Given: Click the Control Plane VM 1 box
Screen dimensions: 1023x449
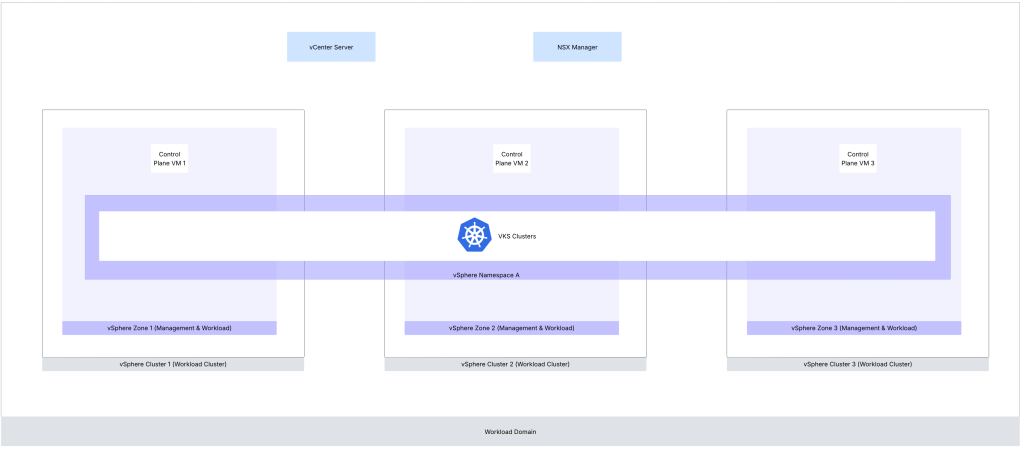Looking at the screenshot, I should 169,158.
